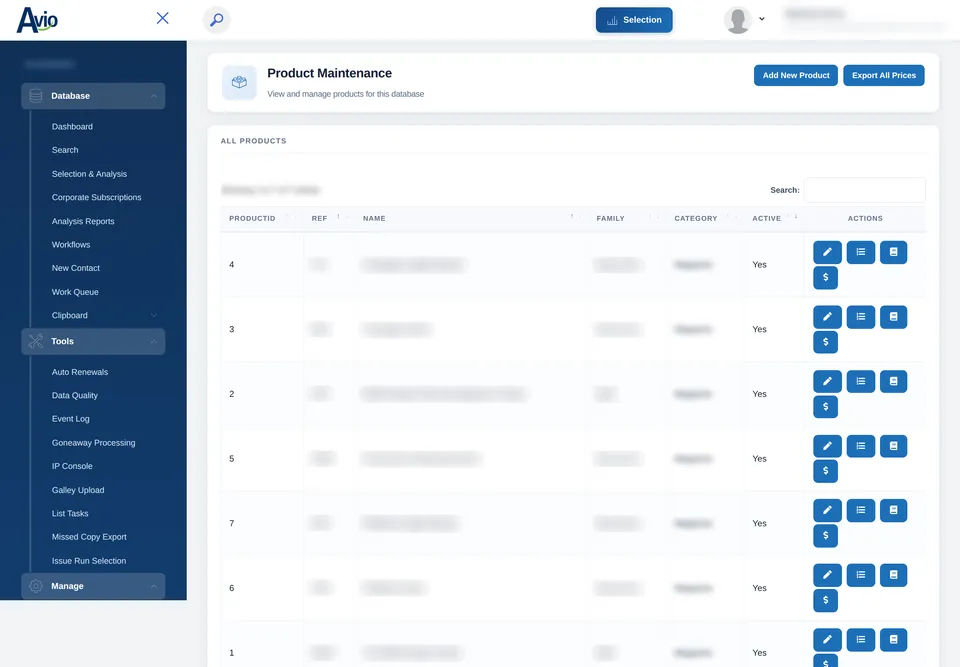Close the sidebar with the X icon
This screenshot has height=667, width=960.
pos(162,18)
